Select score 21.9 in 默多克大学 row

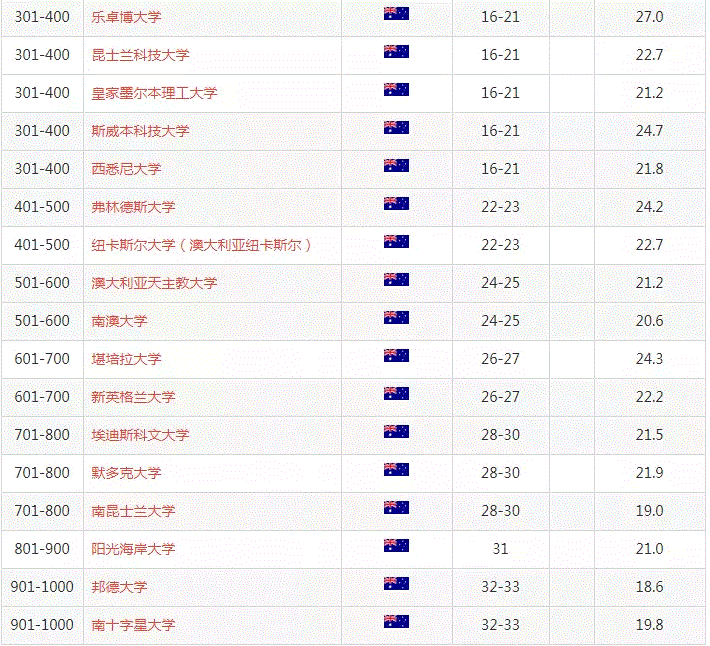[x=649, y=474]
